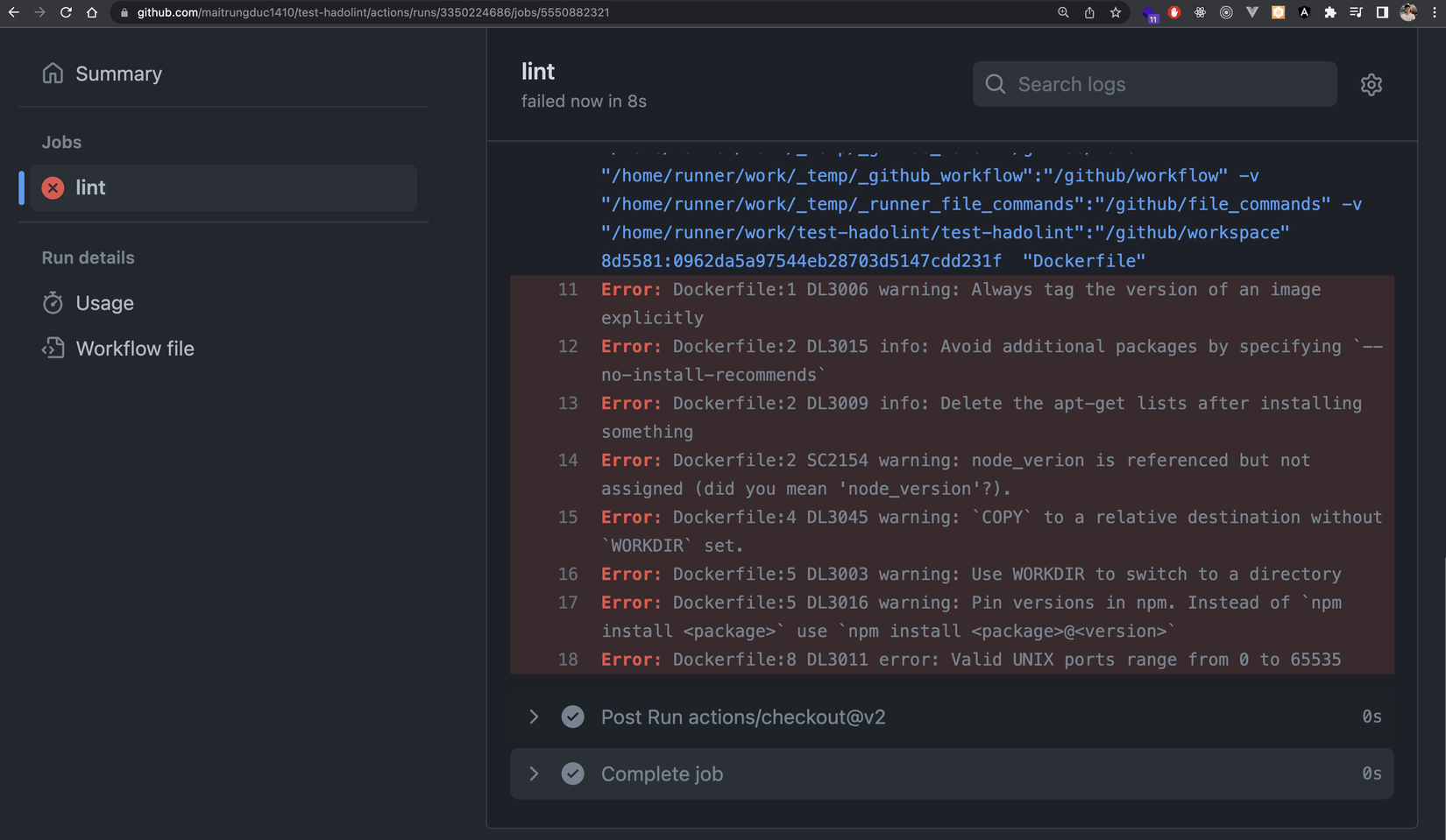The height and width of the screenshot is (840, 1446).
Task: Open the Chrome three-dot menu
Action: pos(1435,13)
